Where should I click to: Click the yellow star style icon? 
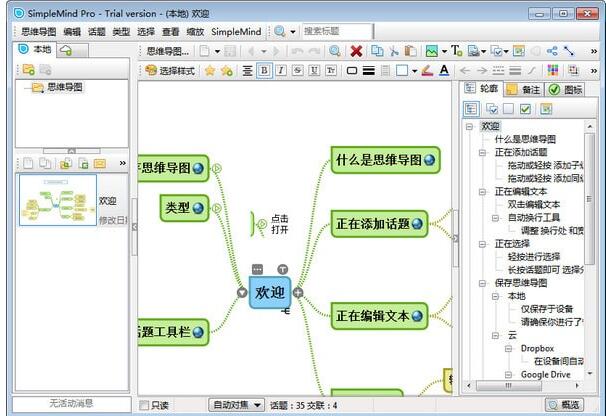[210, 70]
